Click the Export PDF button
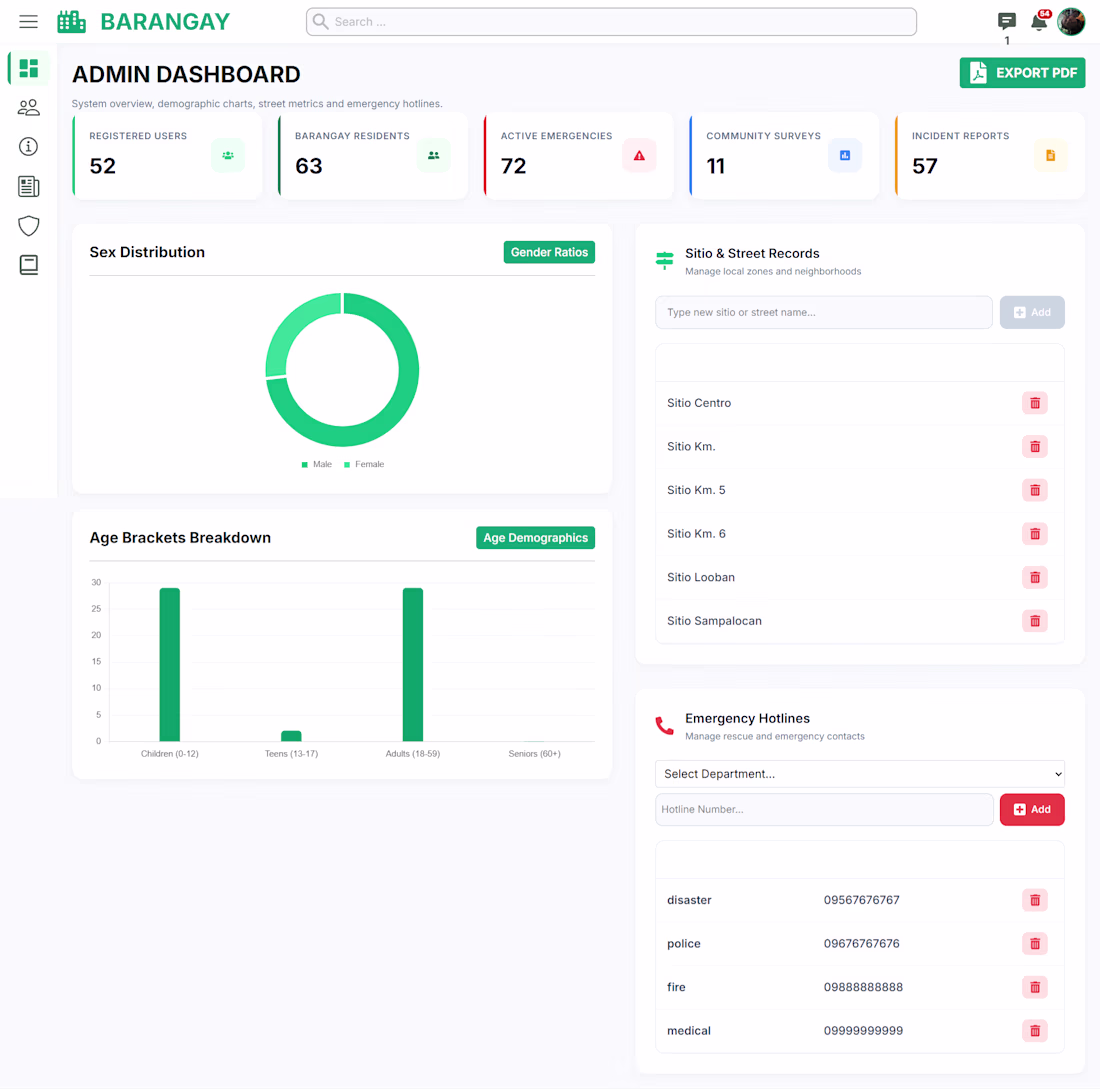The image size is (1100, 1089). pos(1022,73)
